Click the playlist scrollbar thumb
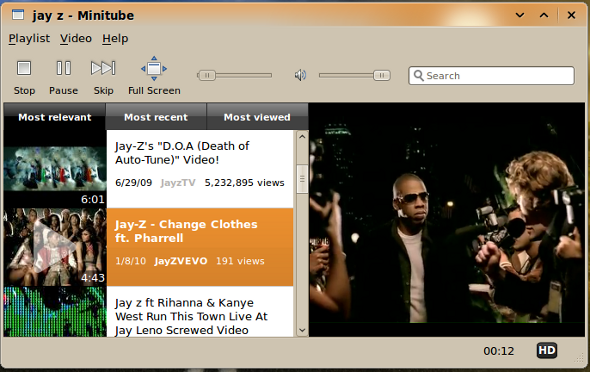 [302, 179]
